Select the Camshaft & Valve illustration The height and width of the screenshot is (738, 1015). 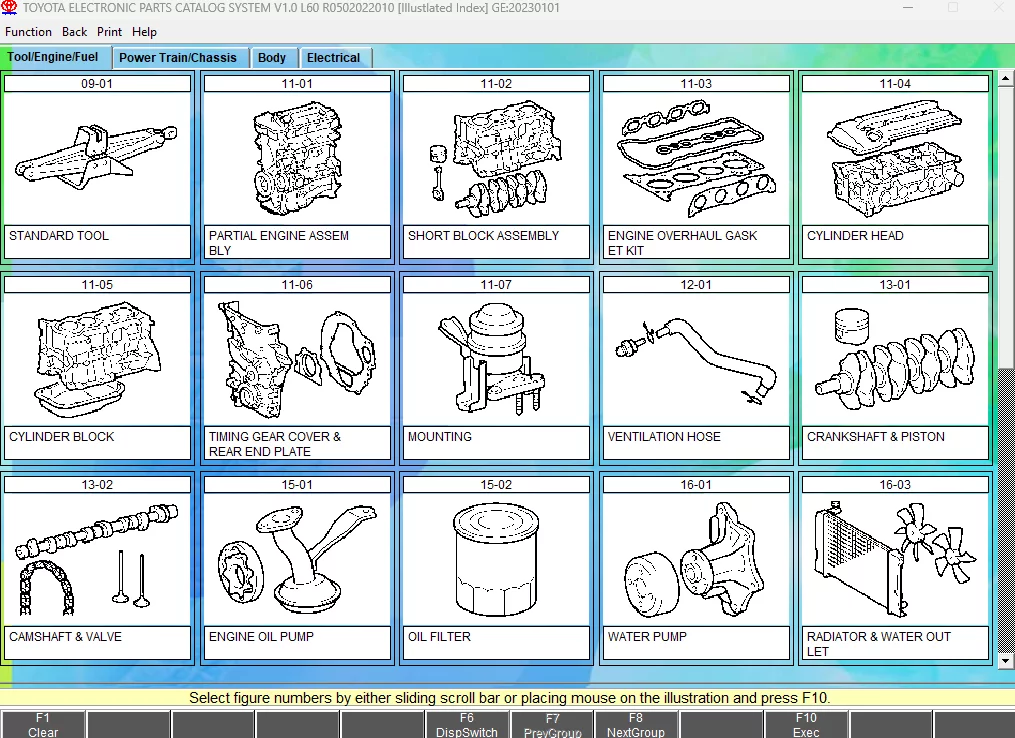point(97,559)
